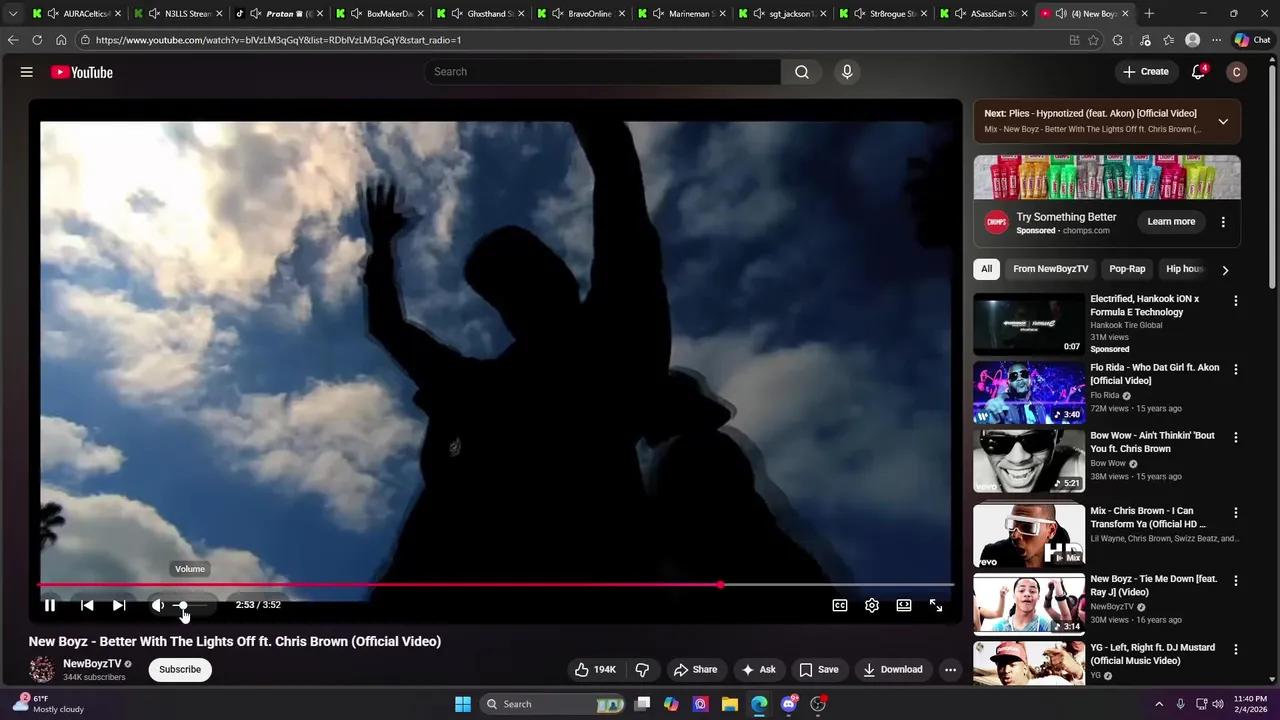
Task: Go to YouTube home via logo
Action: coord(82,72)
